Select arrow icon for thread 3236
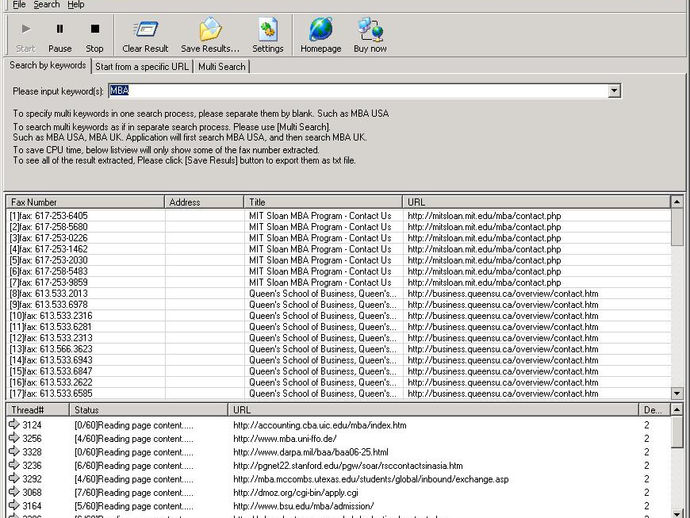The width and height of the screenshot is (690, 518). point(14,465)
